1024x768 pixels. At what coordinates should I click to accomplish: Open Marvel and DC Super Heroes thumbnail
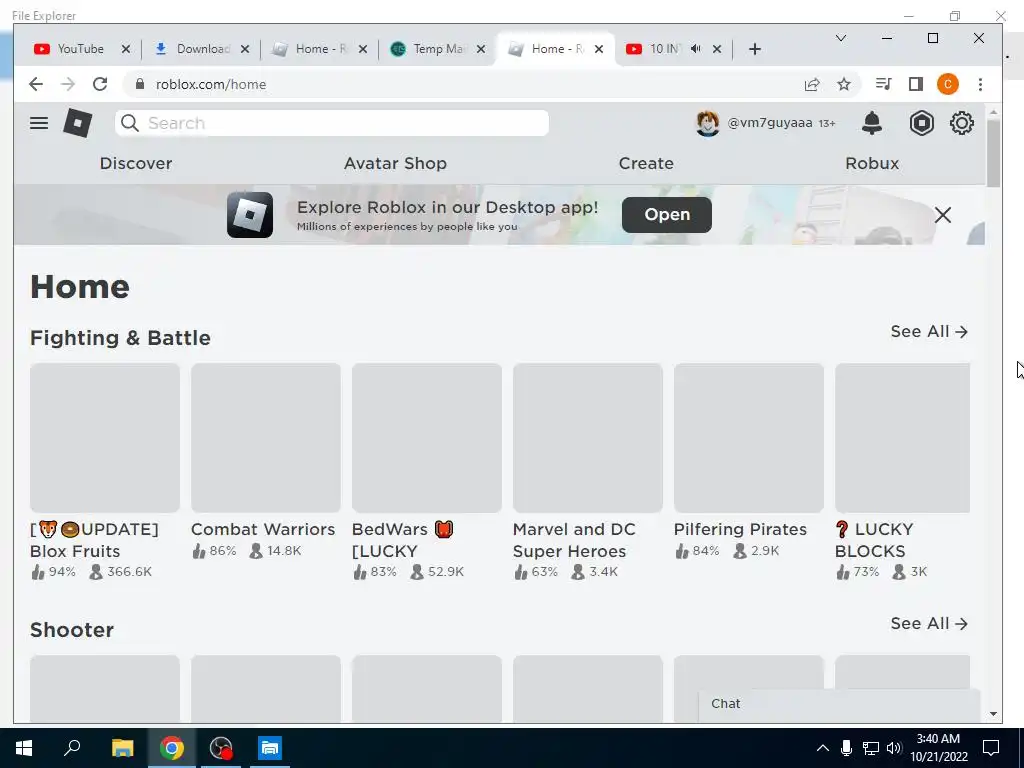click(x=588, y=438)
